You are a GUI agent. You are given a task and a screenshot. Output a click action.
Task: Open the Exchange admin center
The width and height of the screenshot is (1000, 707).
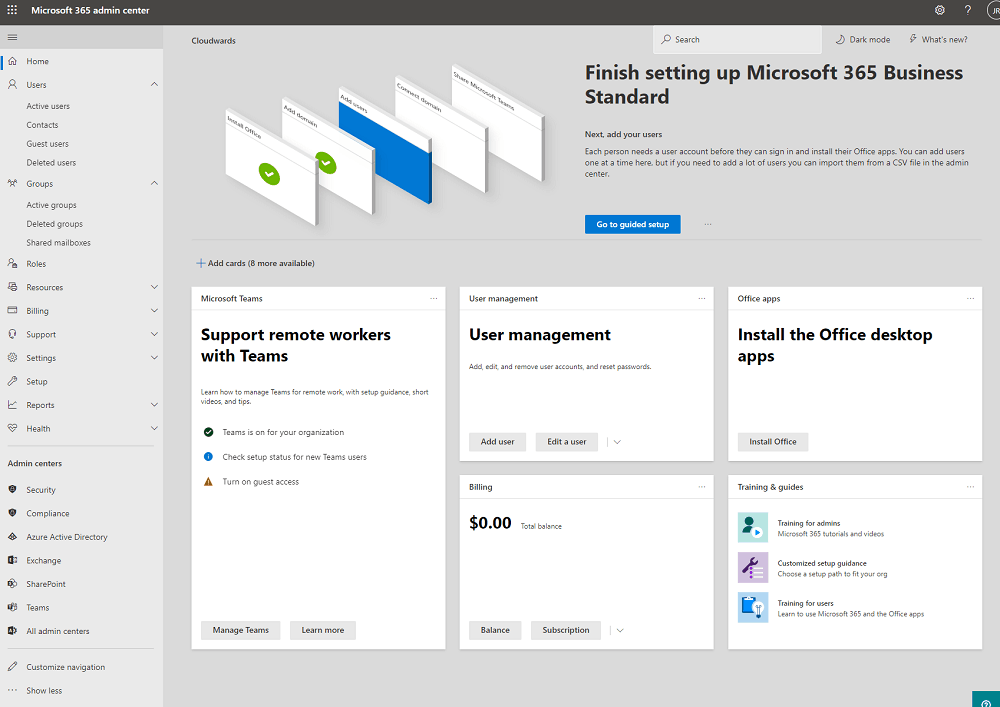(x=43, y=561)
